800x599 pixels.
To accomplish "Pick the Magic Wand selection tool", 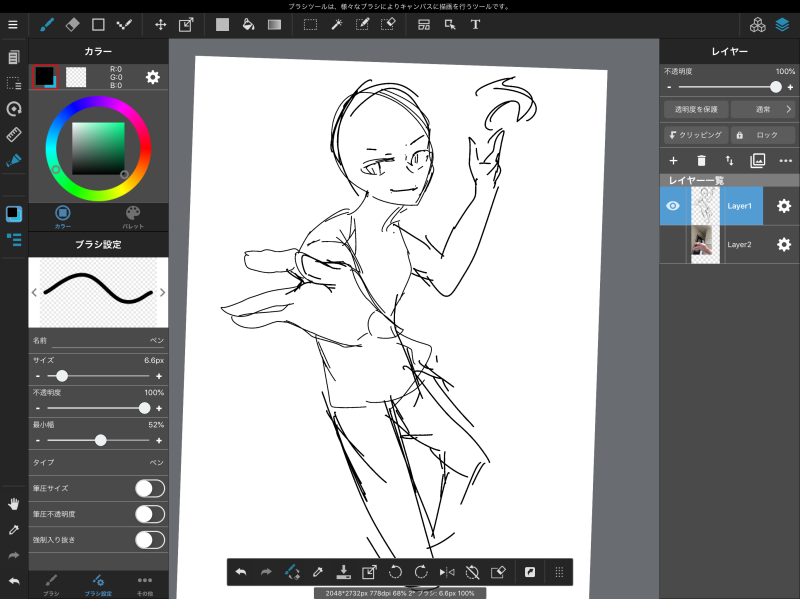I will click(x=337, y=24).
